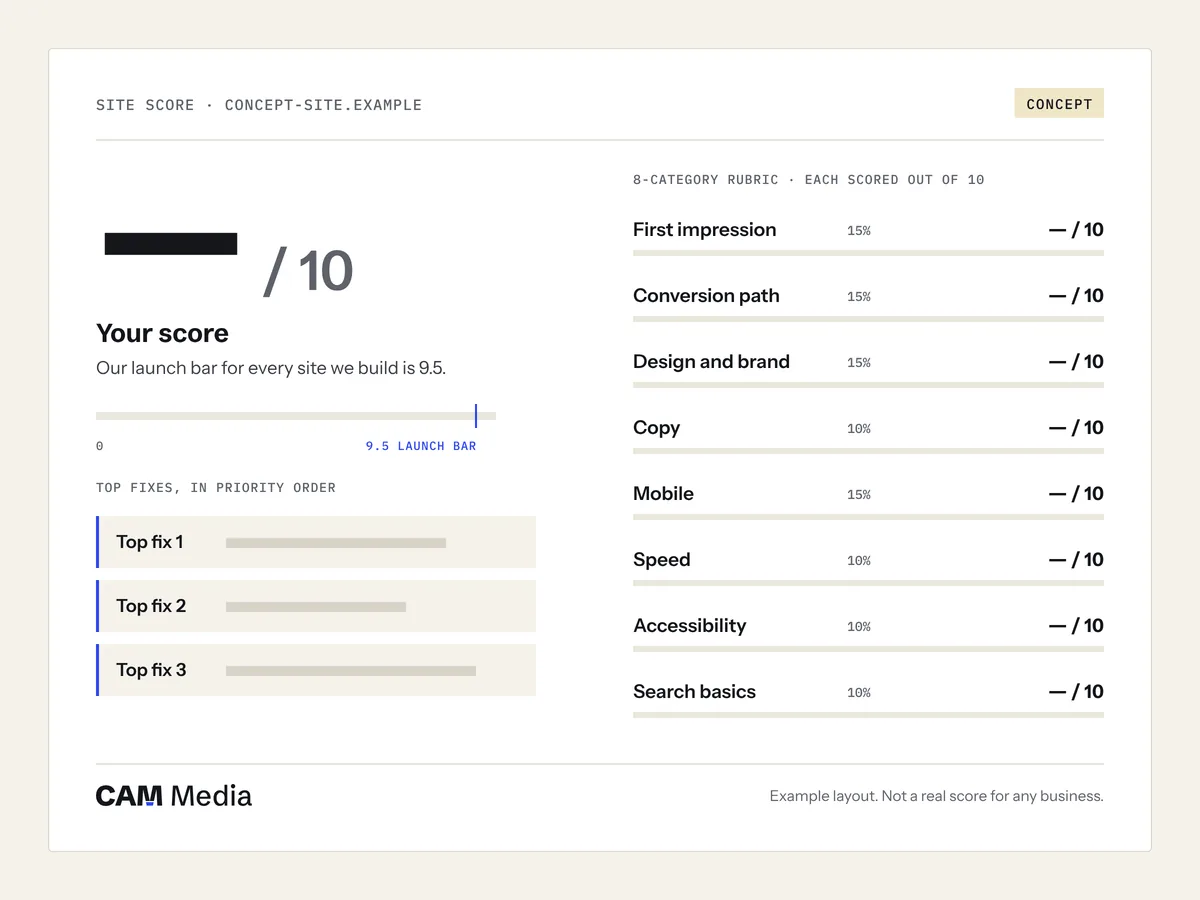This screenshot has height=900, width=1200.
Task: Click the Design and brand score value
Action: coord(1076,362)
